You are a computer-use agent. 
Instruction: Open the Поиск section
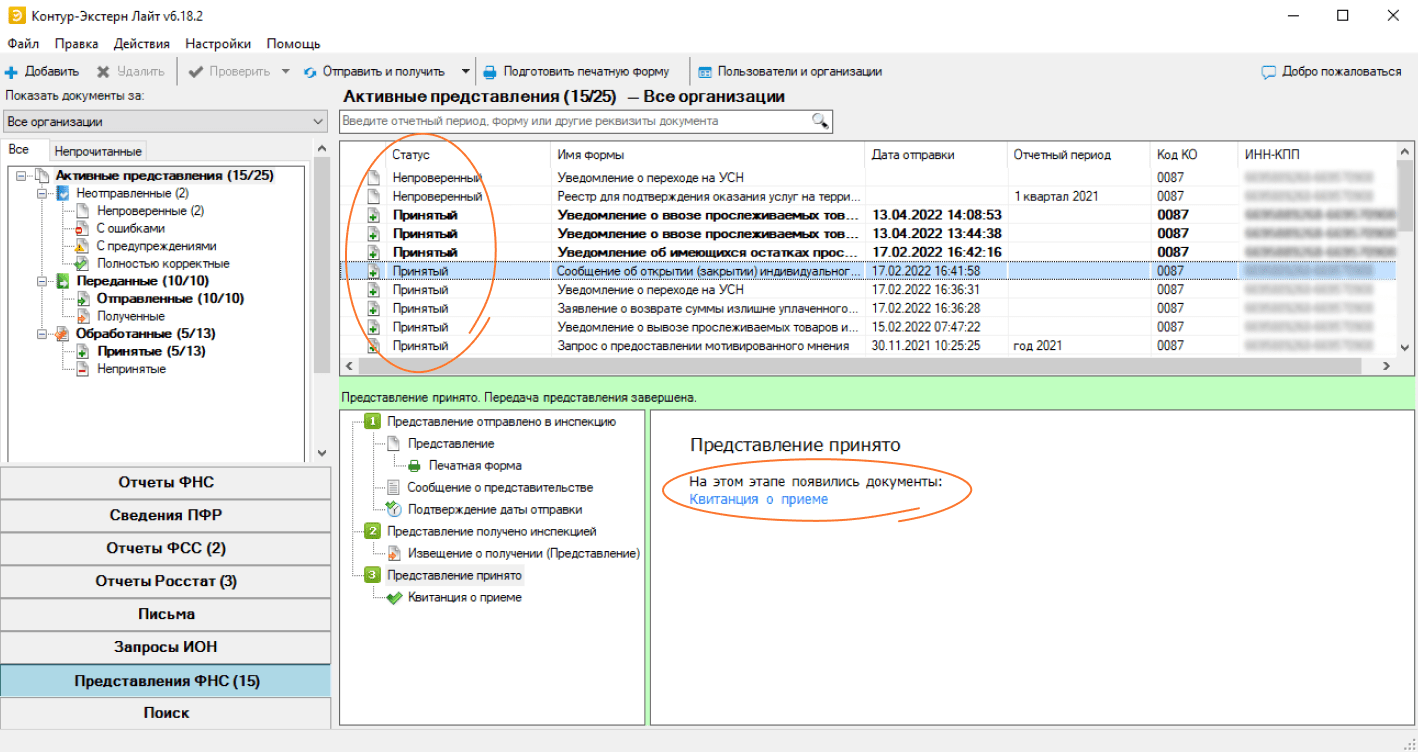(165, 713)
